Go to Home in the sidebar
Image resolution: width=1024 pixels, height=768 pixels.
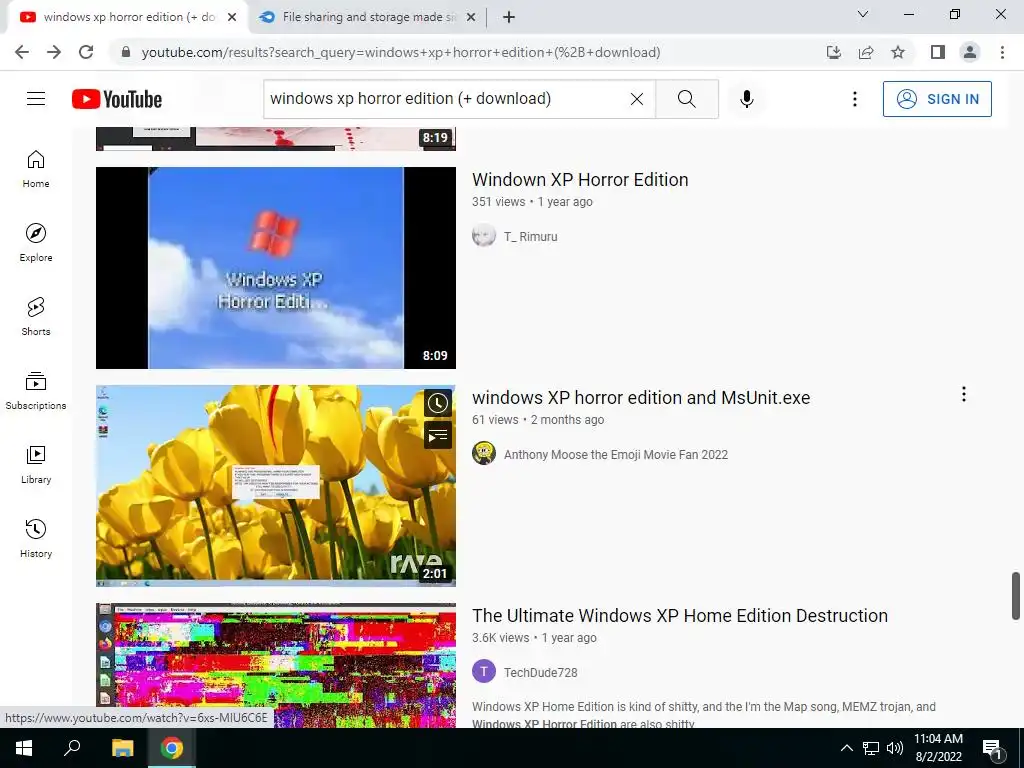click(36, 168)
